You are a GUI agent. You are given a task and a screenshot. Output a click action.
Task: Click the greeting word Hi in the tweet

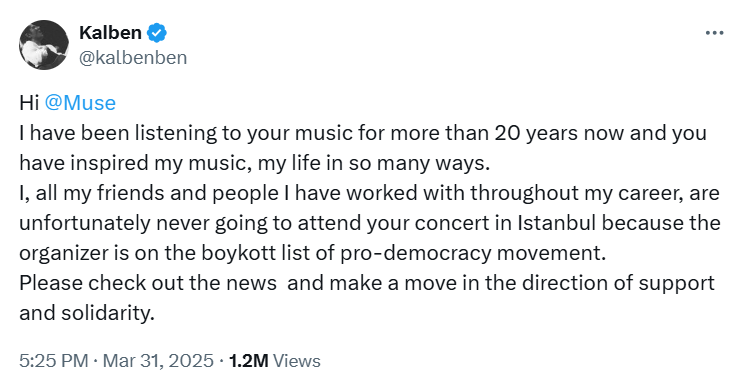tap(29, 103)
